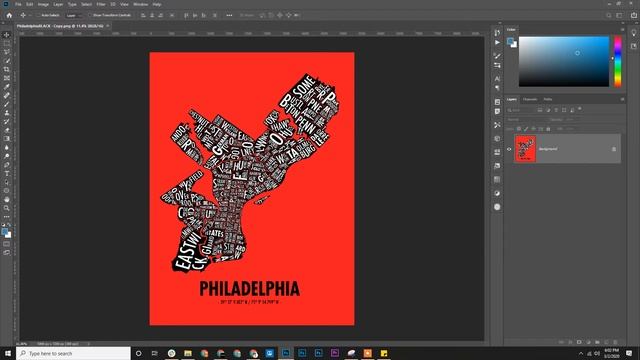This screenshot has width=640, height=360.
Task: Click the Home icon in options bar
Action: (x=9, y=16)
